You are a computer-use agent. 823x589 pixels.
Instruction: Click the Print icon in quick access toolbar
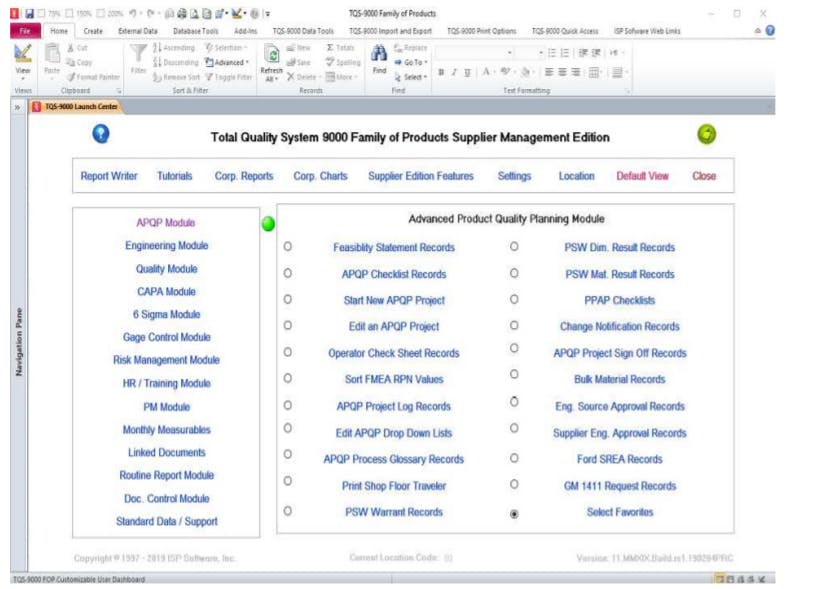pos(182,14)
